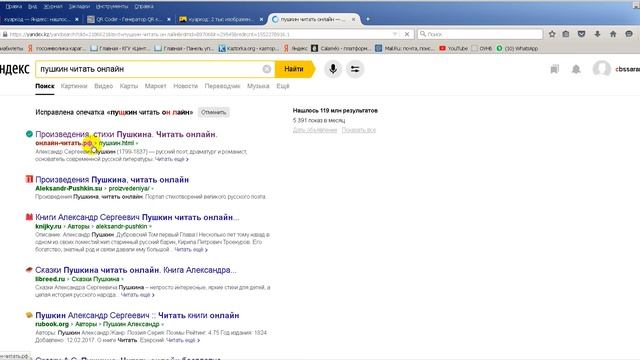Image resolution: width=640 pixels, height=360 pixels.
Task: Open the Яндекс bookmark
Action: click(296, 49)
